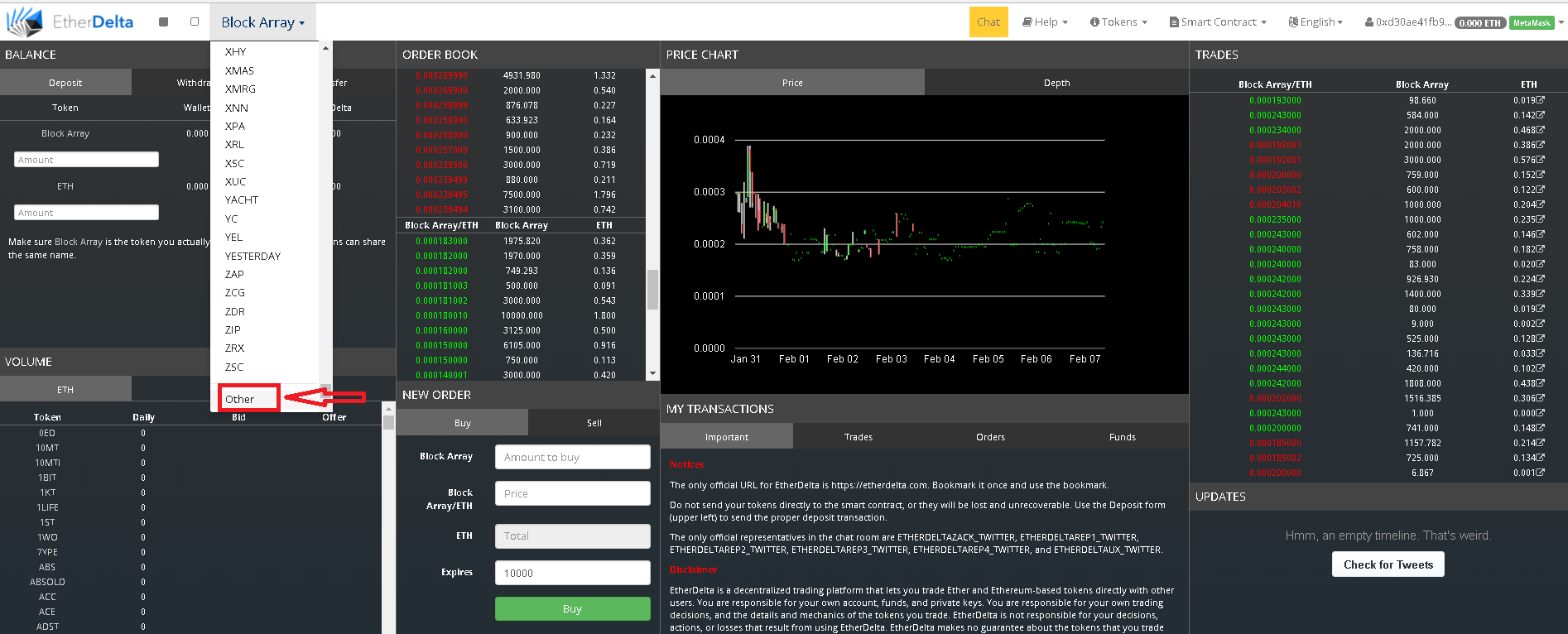
Task: Open external link for 1808.000 trade
Action: (x=1541, y=383)
